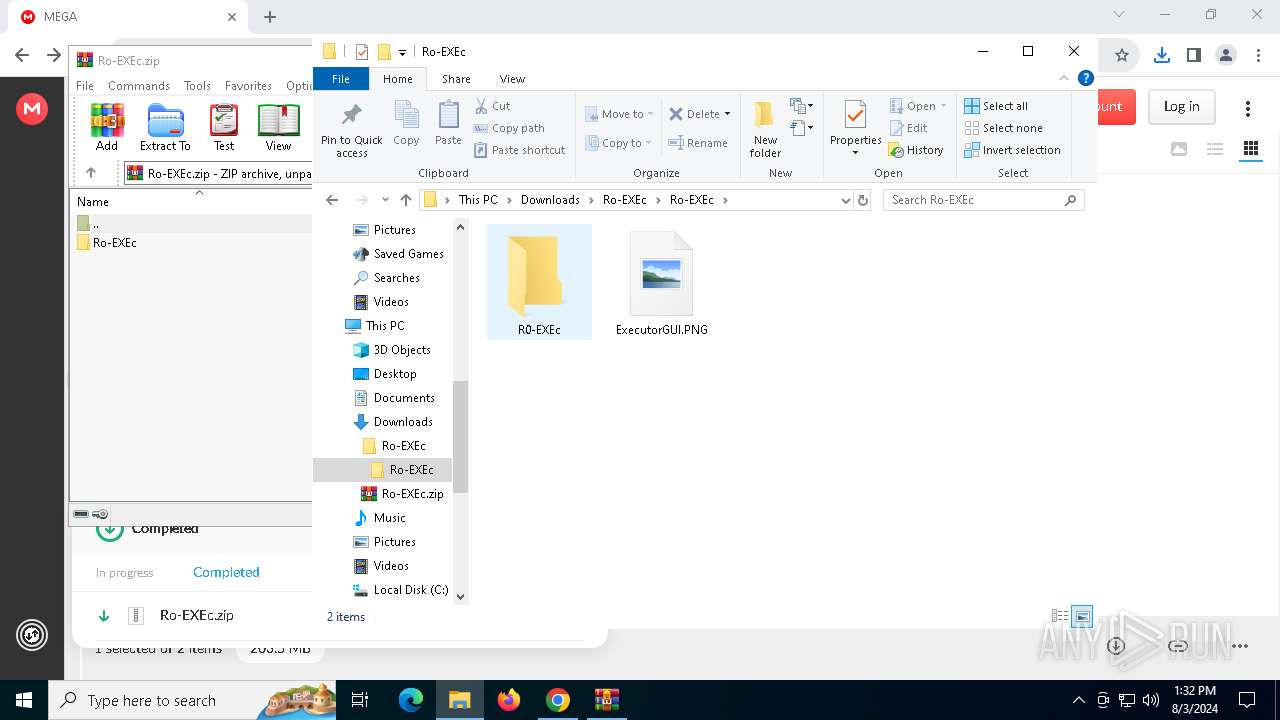Viewport: 1280px width, 720px height.
Task: Open the File tab in Explorer
Action: (341, 79)
